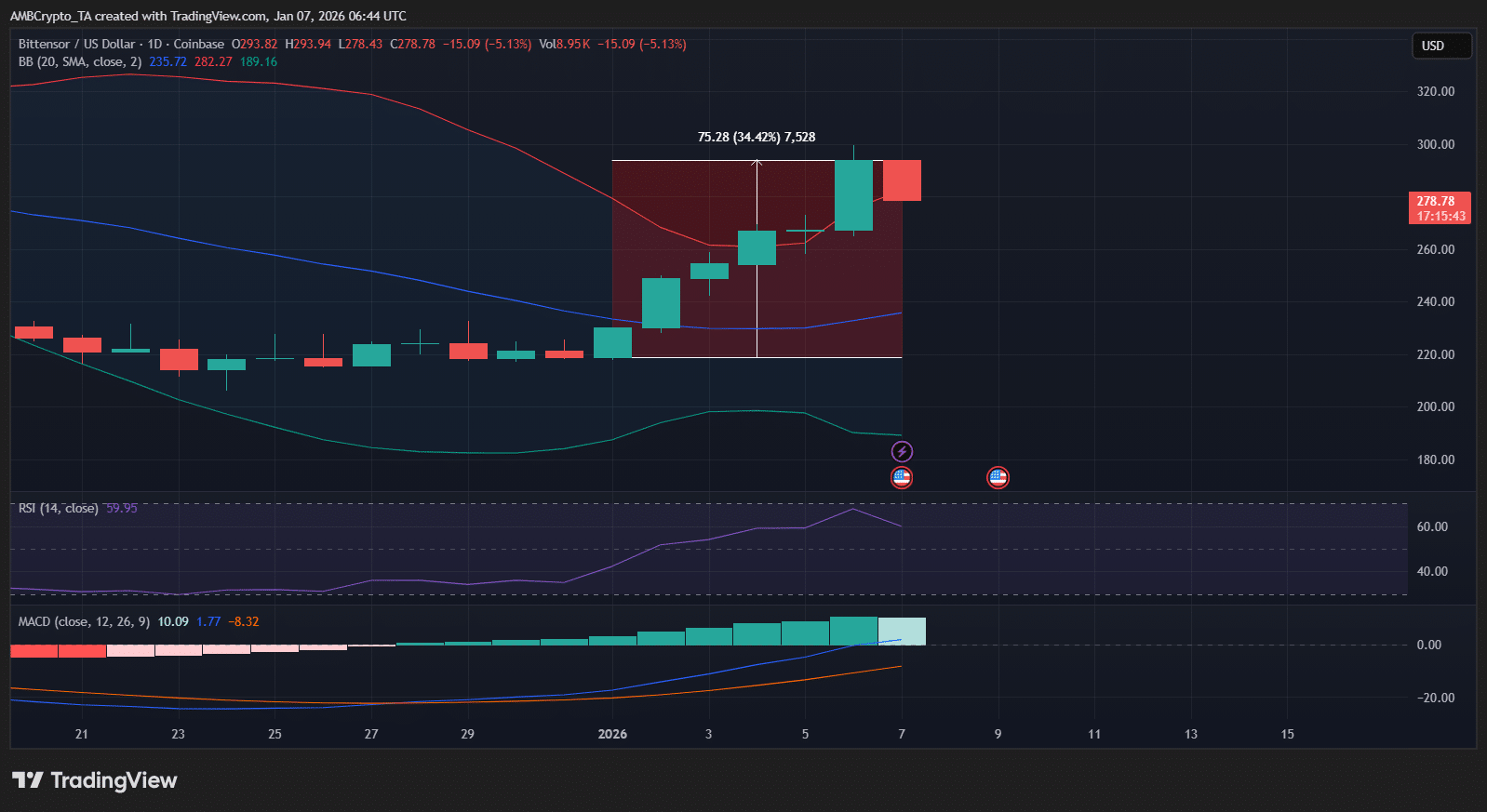Click the 29 date label on time axis
Viewport: 1487px width, 812px height.
[x=467, y=734]
